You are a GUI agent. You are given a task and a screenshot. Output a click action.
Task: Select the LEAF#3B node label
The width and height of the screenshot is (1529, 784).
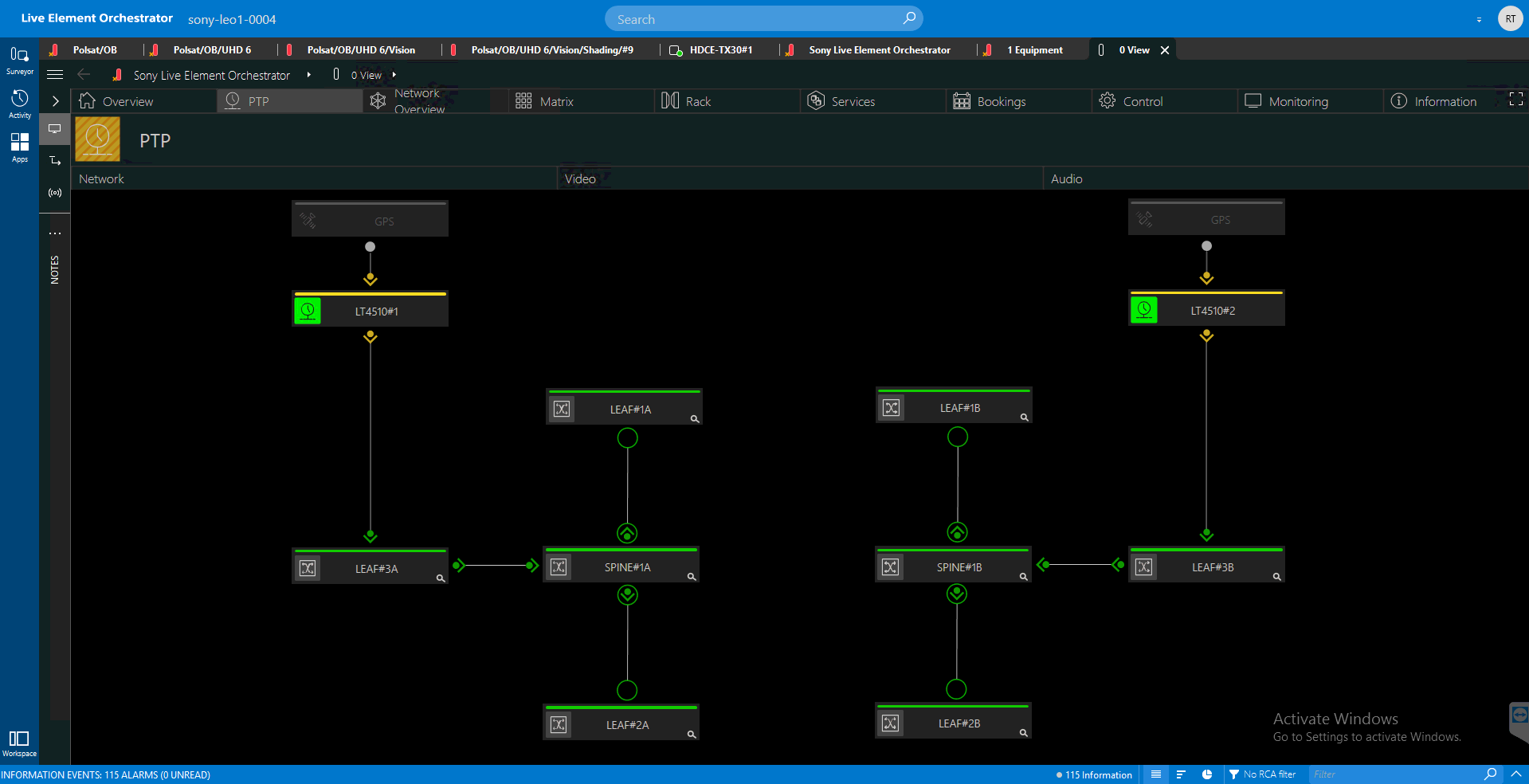[1213, 567]
